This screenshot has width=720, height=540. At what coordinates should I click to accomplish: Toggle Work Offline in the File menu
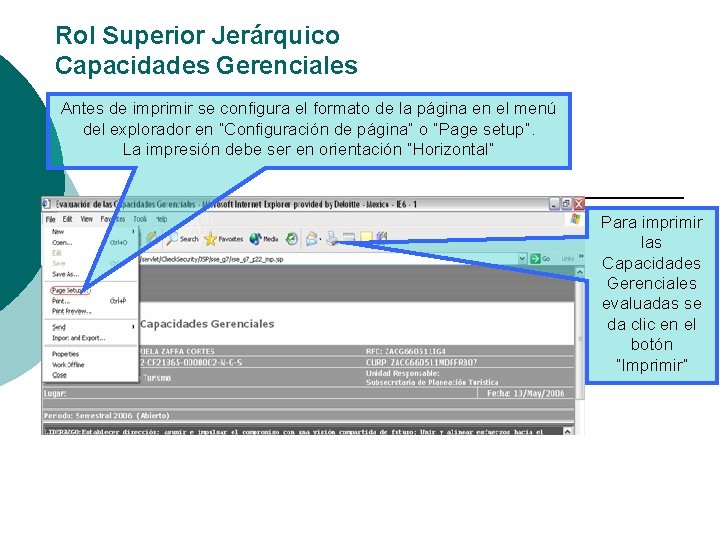tap(90, 365)
